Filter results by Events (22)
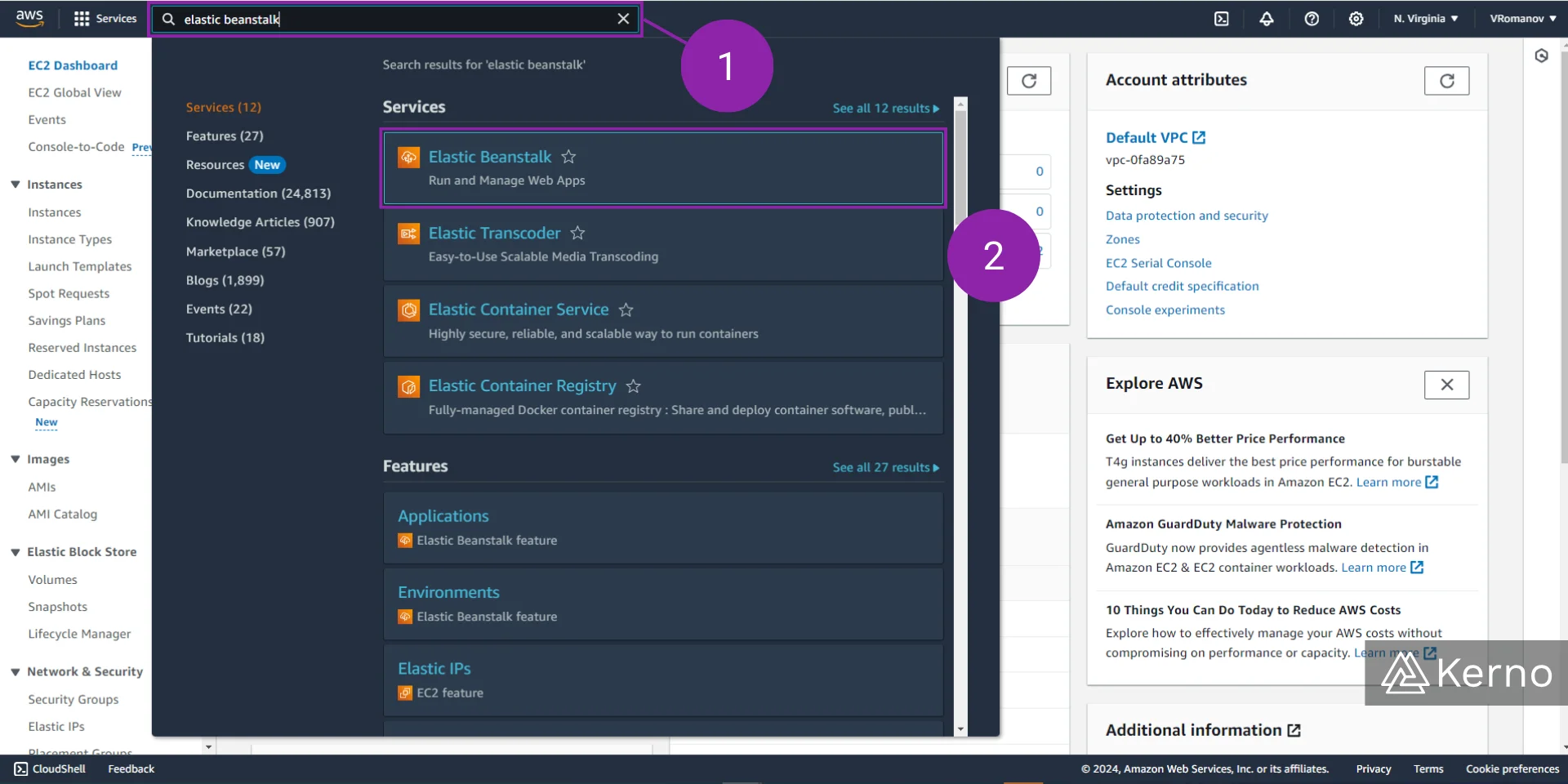 [219, 309]
